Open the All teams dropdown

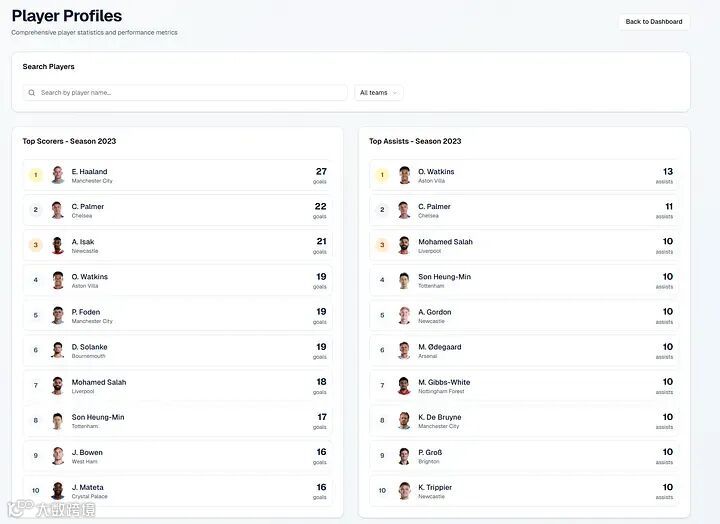click(x=378, y=93)
